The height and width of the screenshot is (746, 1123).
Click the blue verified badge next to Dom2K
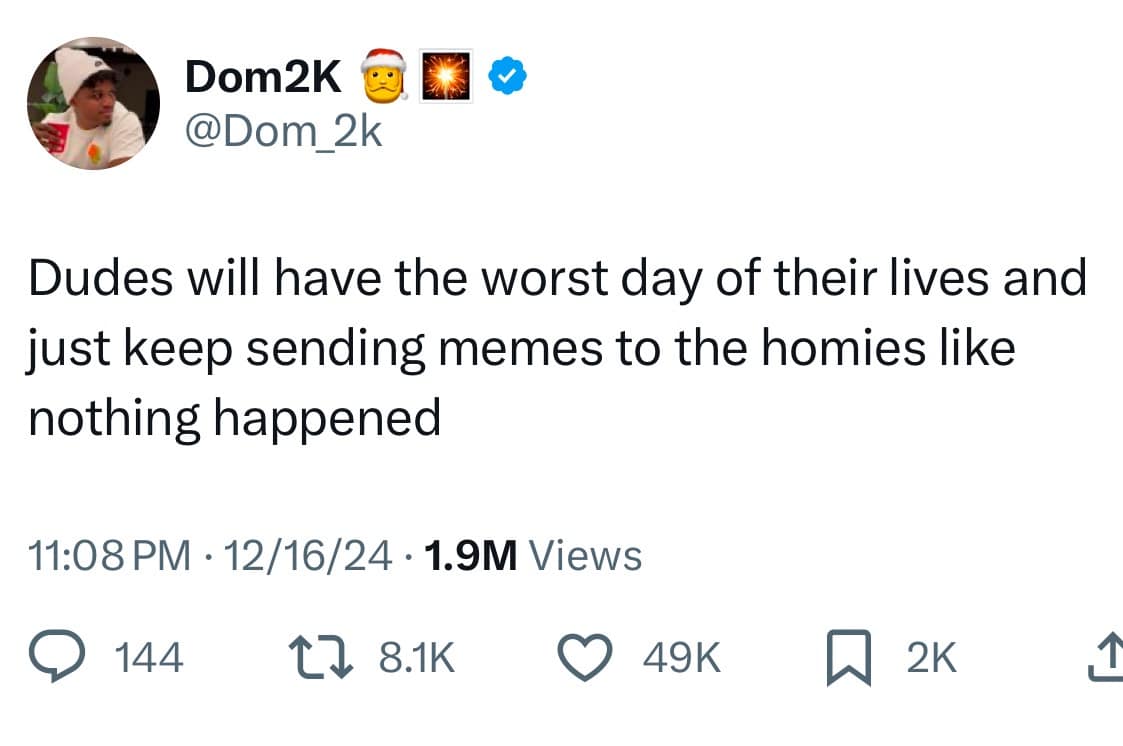506,72
